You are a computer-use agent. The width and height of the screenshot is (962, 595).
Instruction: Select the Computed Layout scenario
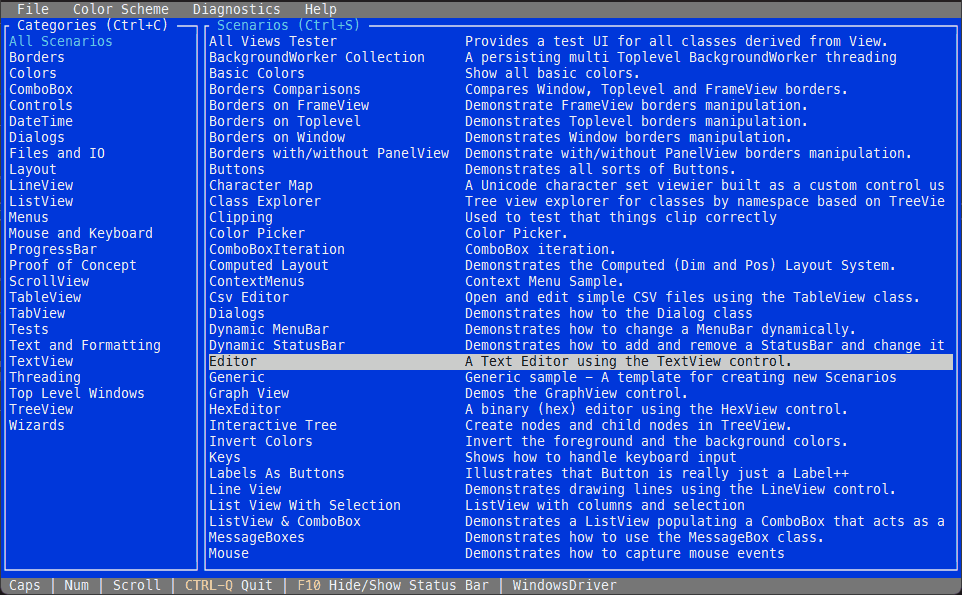coord(269,264)
